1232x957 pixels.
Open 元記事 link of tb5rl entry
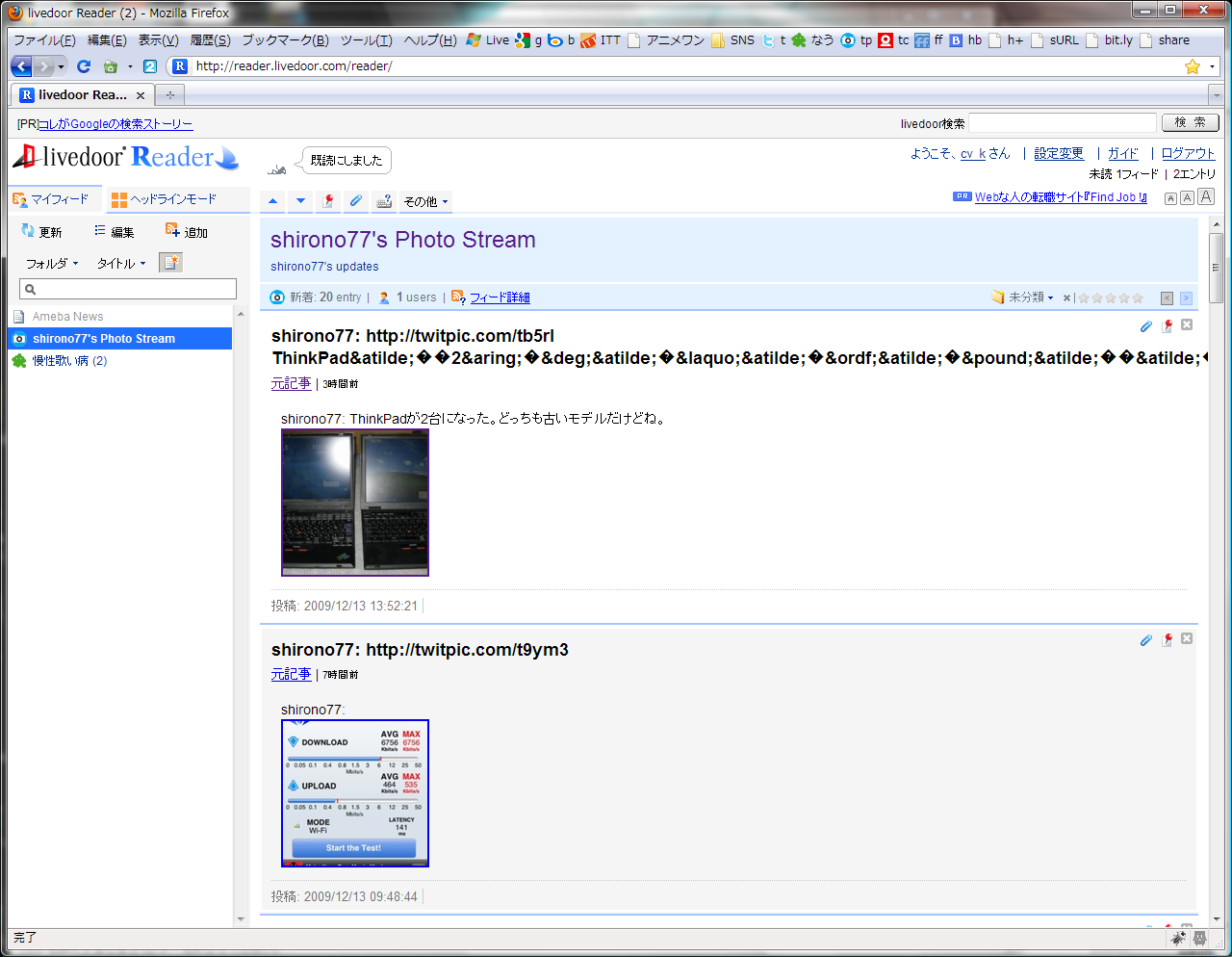click(x=291, y=383)
